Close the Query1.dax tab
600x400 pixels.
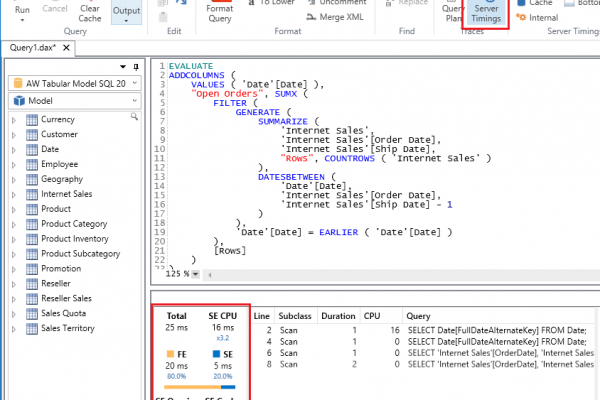(66, 48)
